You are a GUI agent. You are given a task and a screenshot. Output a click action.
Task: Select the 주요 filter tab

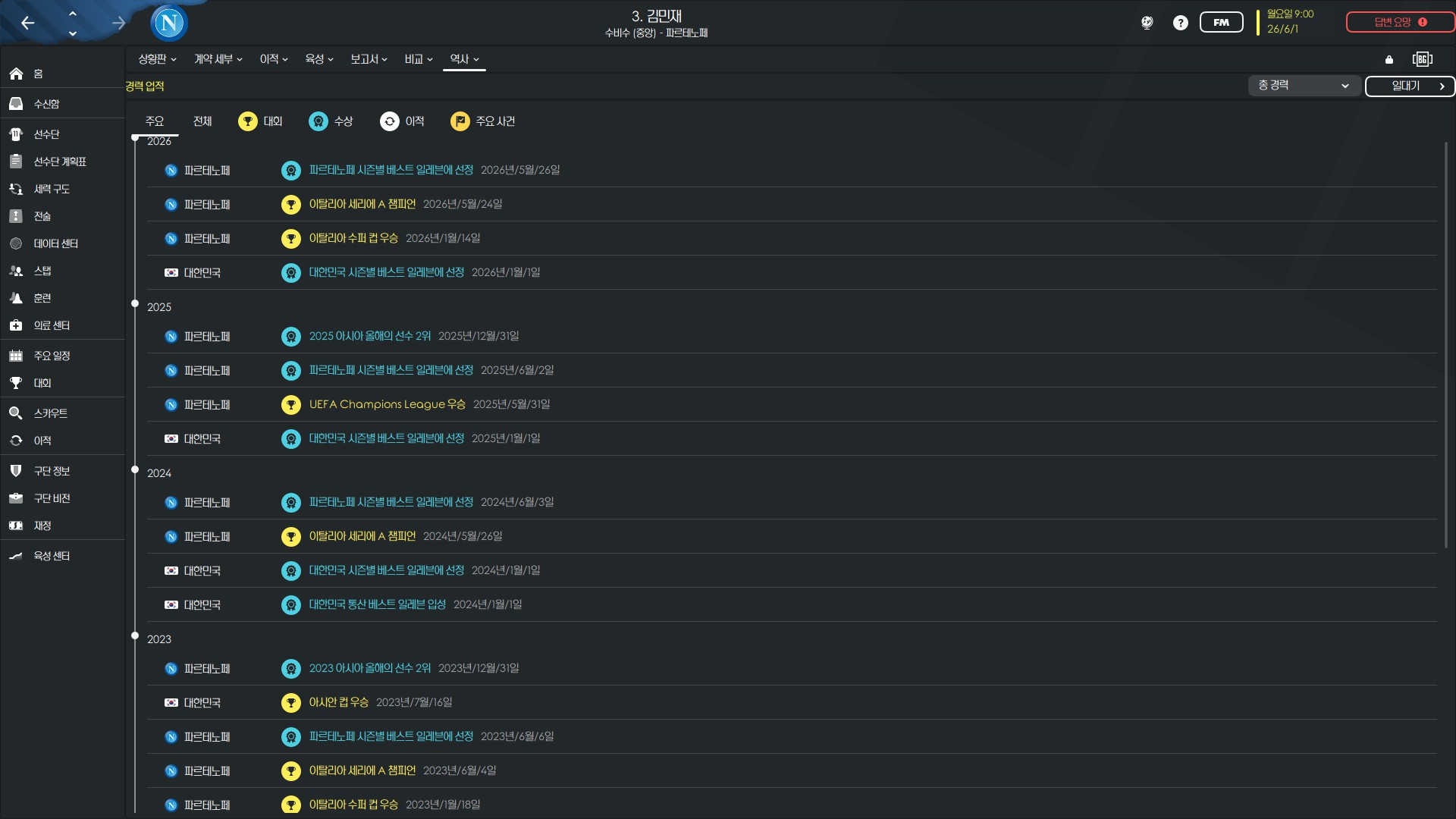tap(155, 121)
